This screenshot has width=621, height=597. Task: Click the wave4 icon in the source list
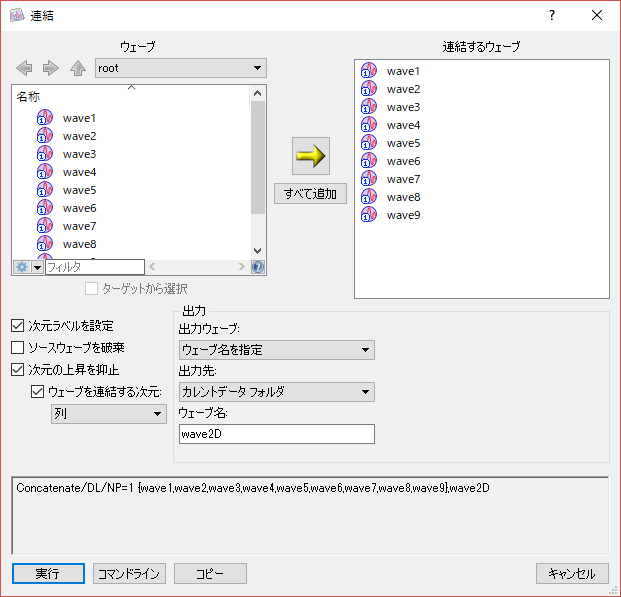[x=45, y=172]
